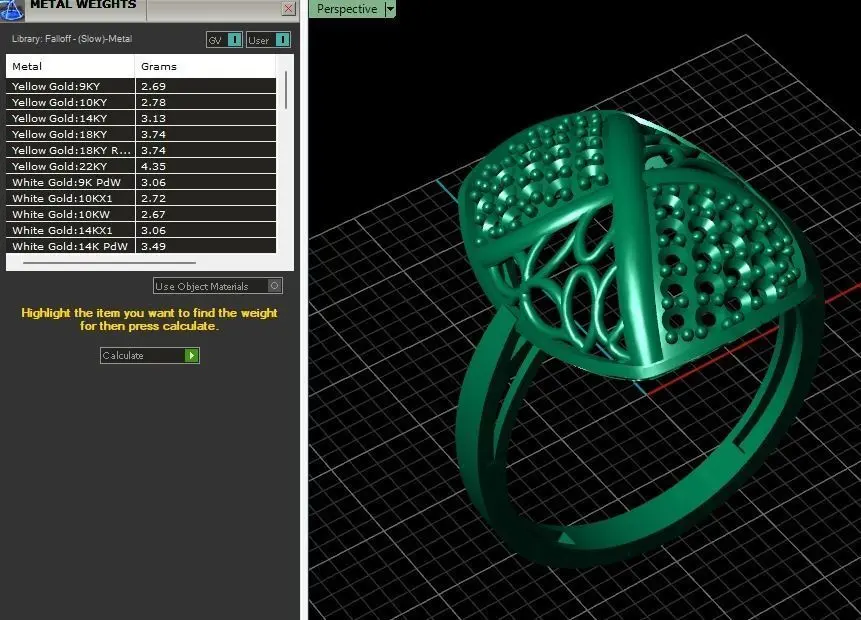Click the Grams column header

[x=205, y=66]
